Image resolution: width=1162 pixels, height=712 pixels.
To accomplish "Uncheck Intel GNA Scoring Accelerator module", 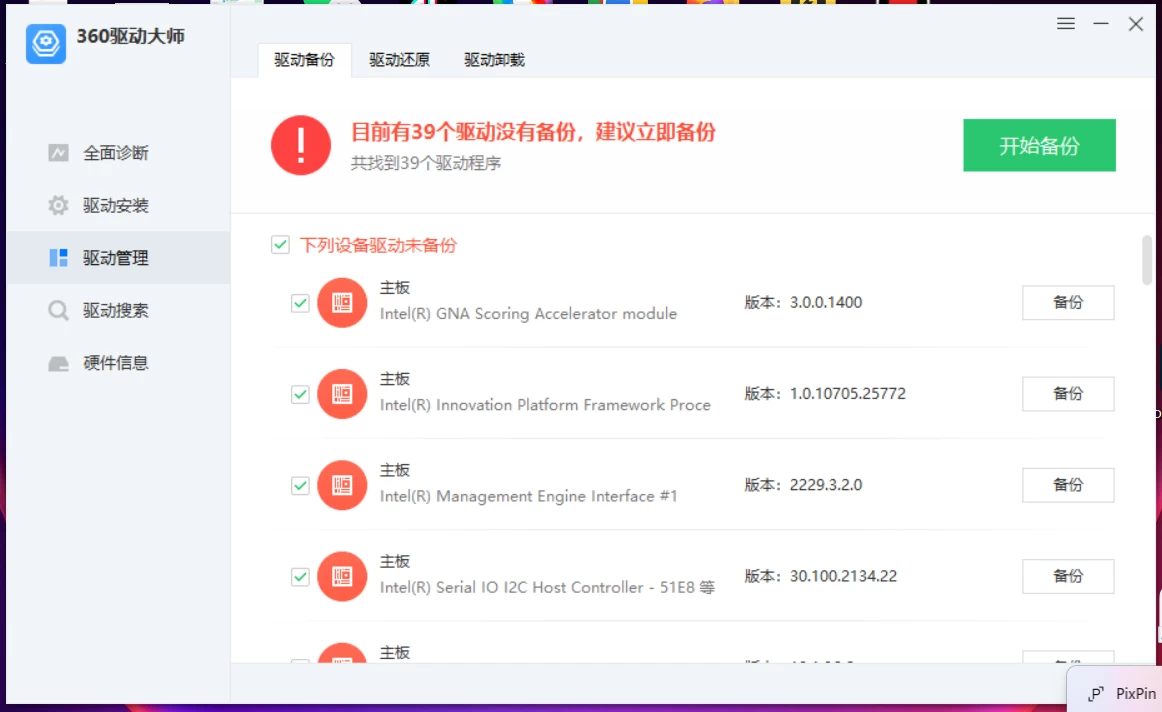I will coord(300,303).
